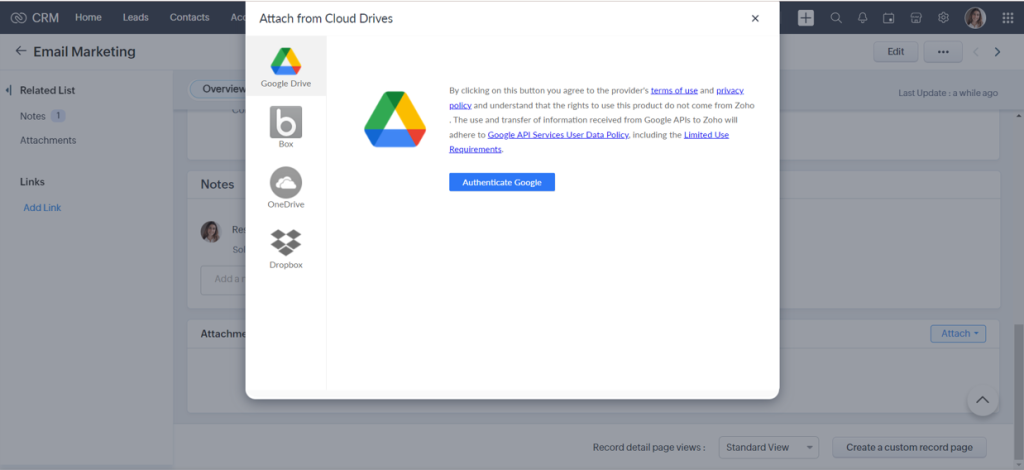Click the Add a note input field
The image size is (1024, 470).
click(223, 279)
